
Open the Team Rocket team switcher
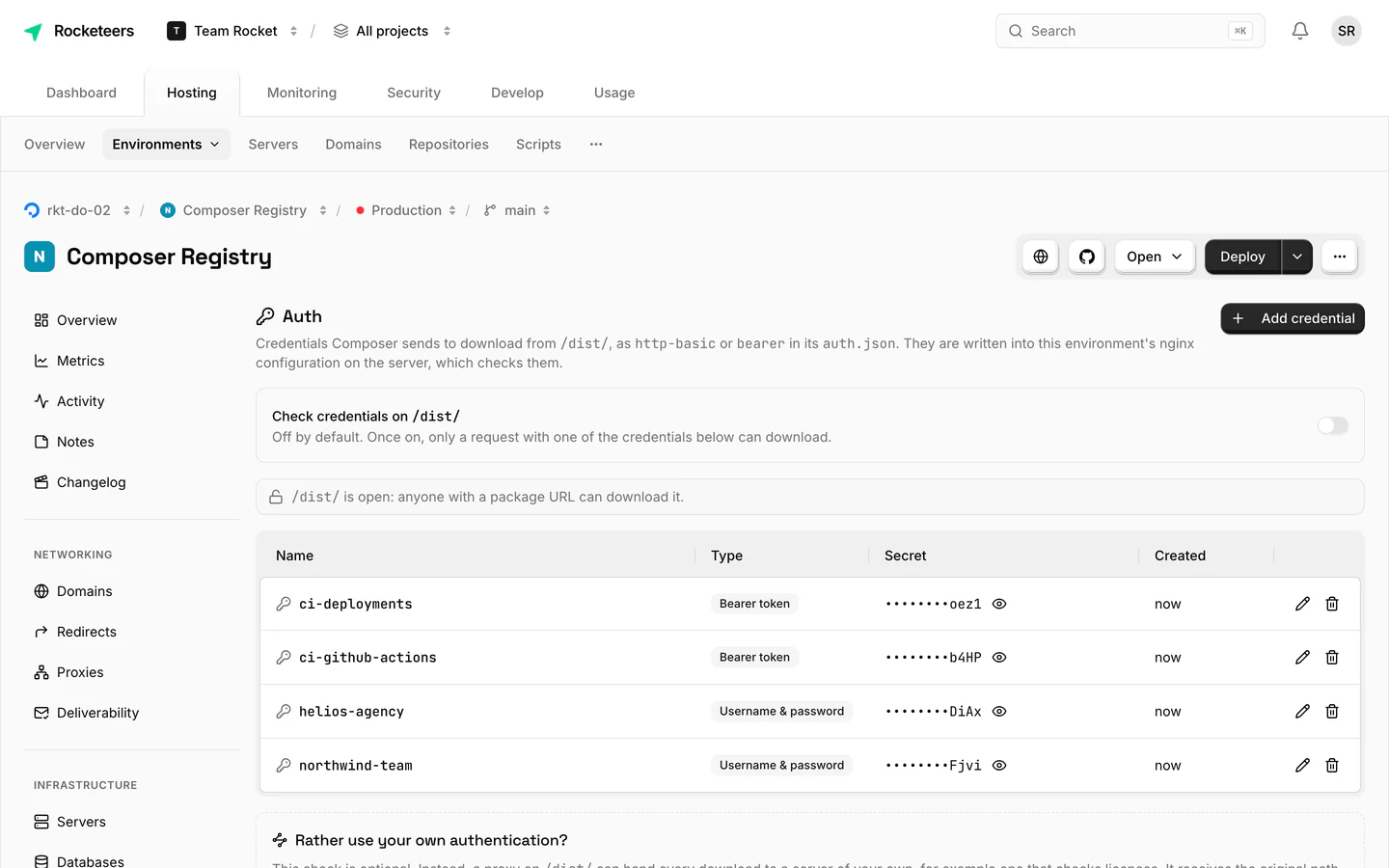point(232,31)
